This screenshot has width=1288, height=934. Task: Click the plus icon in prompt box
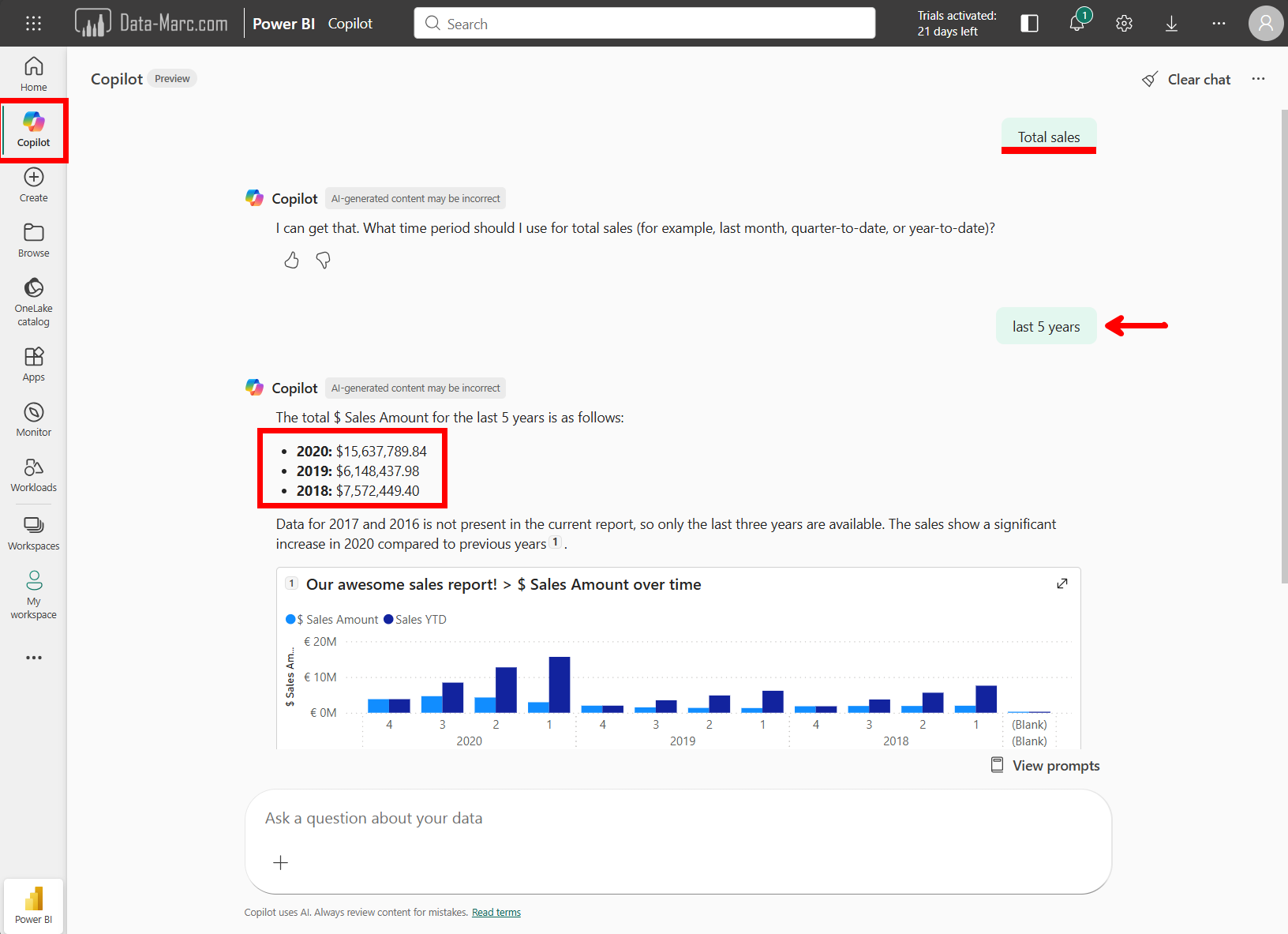[280, 862]
